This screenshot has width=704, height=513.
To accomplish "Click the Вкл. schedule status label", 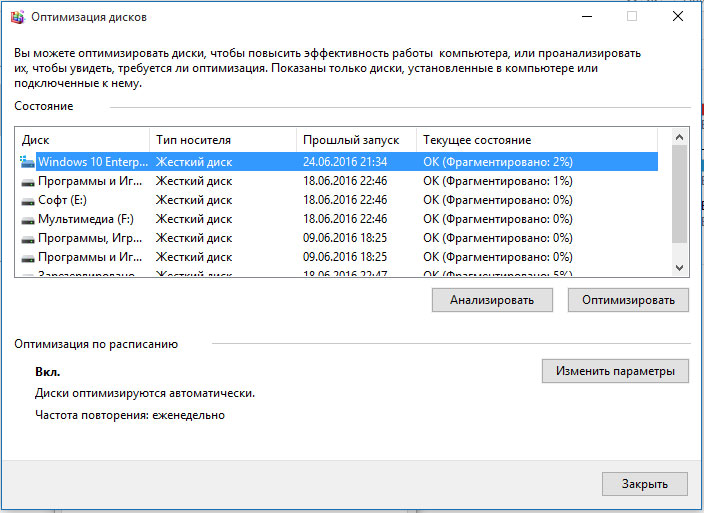I will coord(48,372).
